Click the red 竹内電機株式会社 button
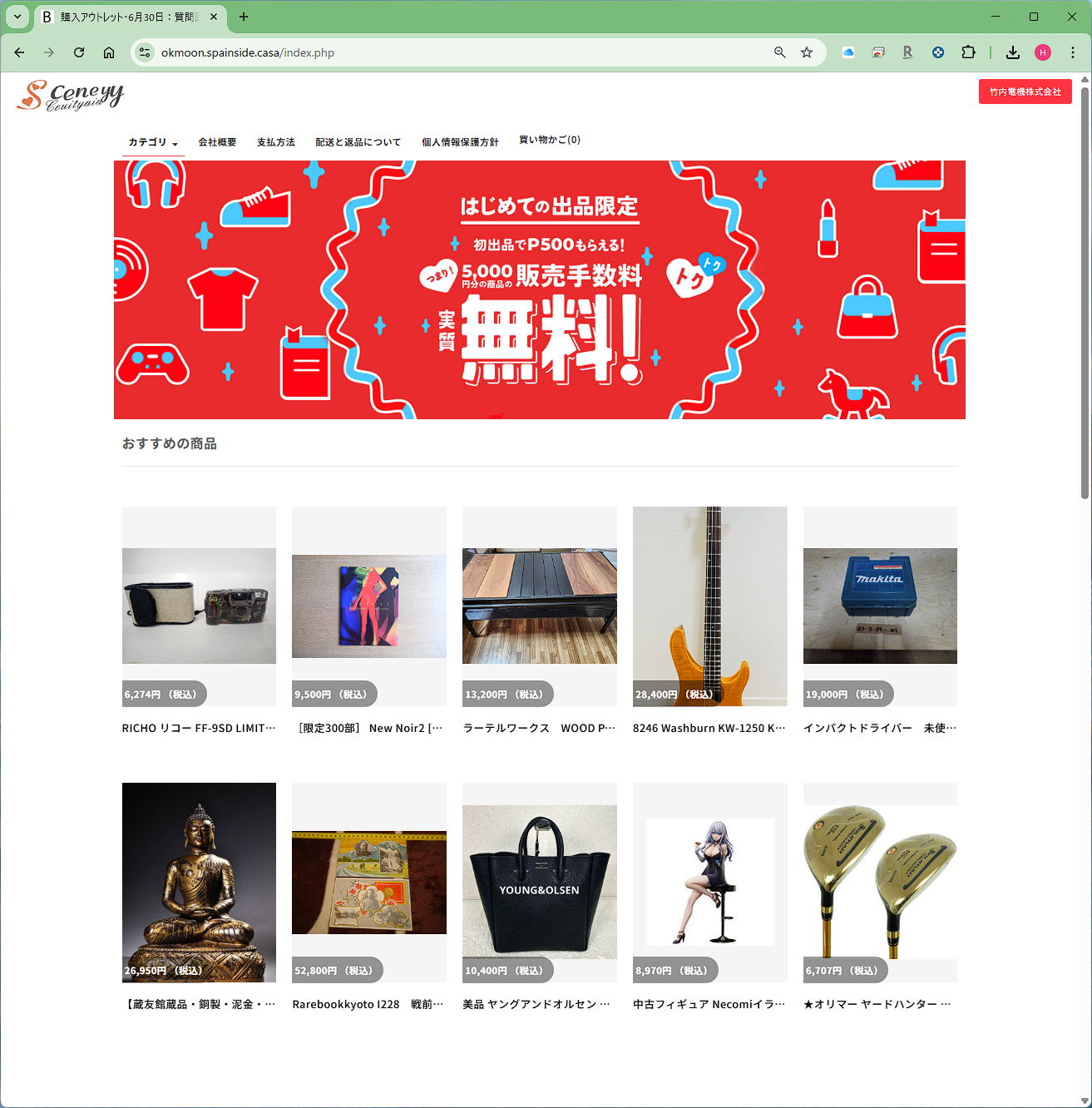Viewport: 1092px width, 1108px height. point(1025,92)
